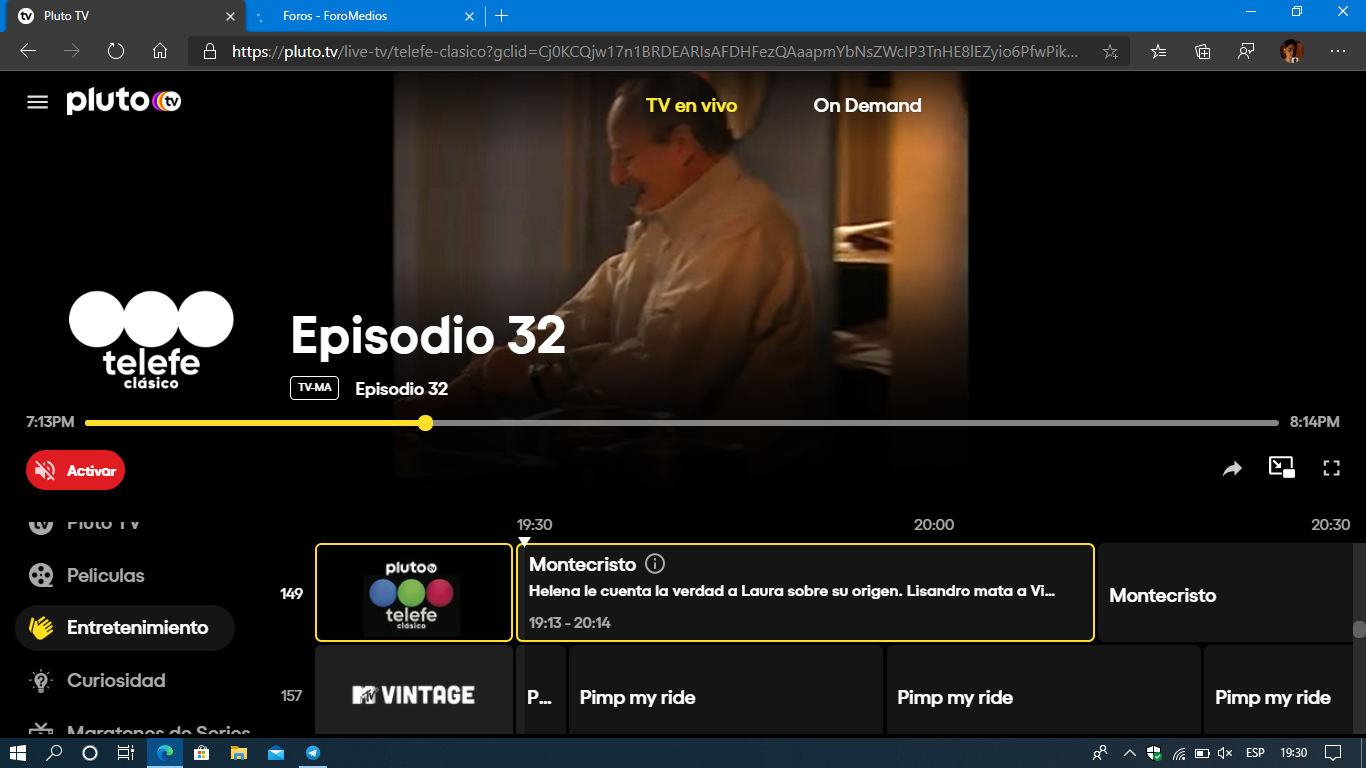Image resolution: width=1366 pixels, height=768 pixels.
Task: Click the 20:00 time label in the guide
Action: point(934,524)
